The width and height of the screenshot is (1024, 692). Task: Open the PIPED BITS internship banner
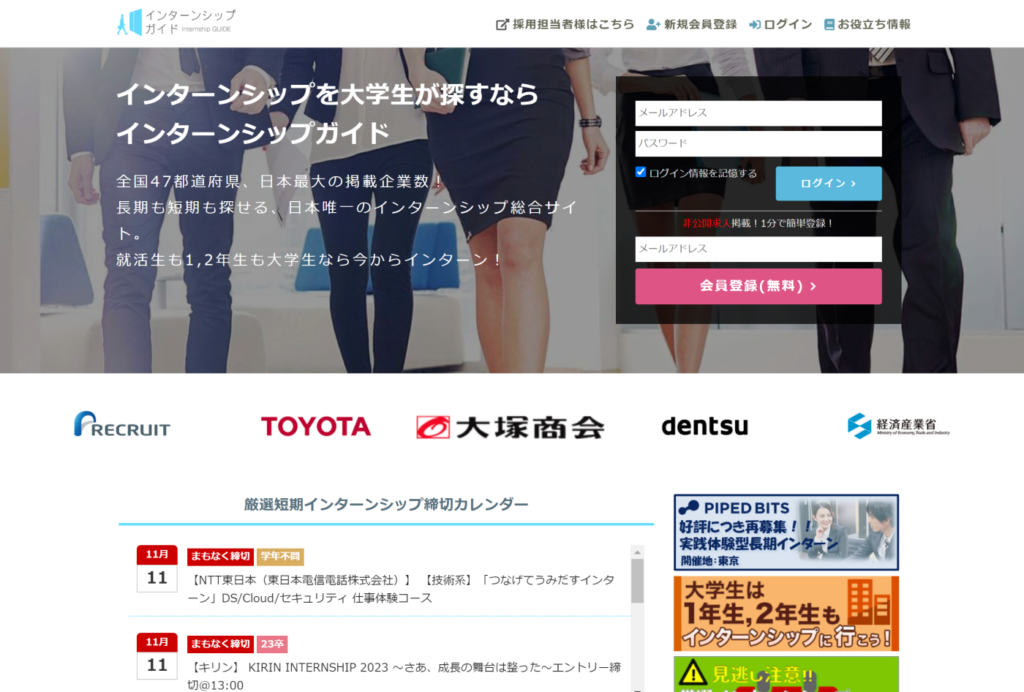click(786, 532)
